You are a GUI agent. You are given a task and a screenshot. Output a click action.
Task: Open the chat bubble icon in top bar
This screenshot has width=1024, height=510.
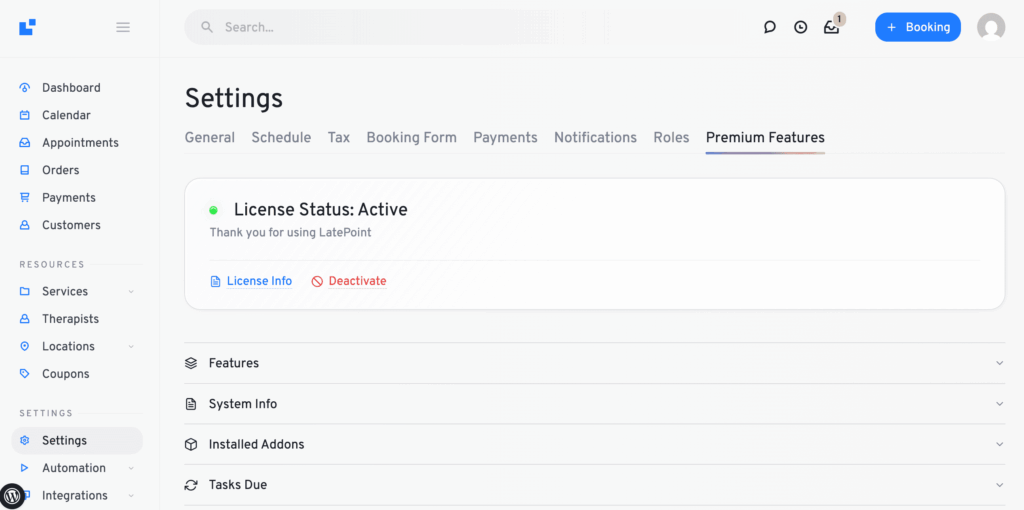pyautogui.click(x=770, y=27)
